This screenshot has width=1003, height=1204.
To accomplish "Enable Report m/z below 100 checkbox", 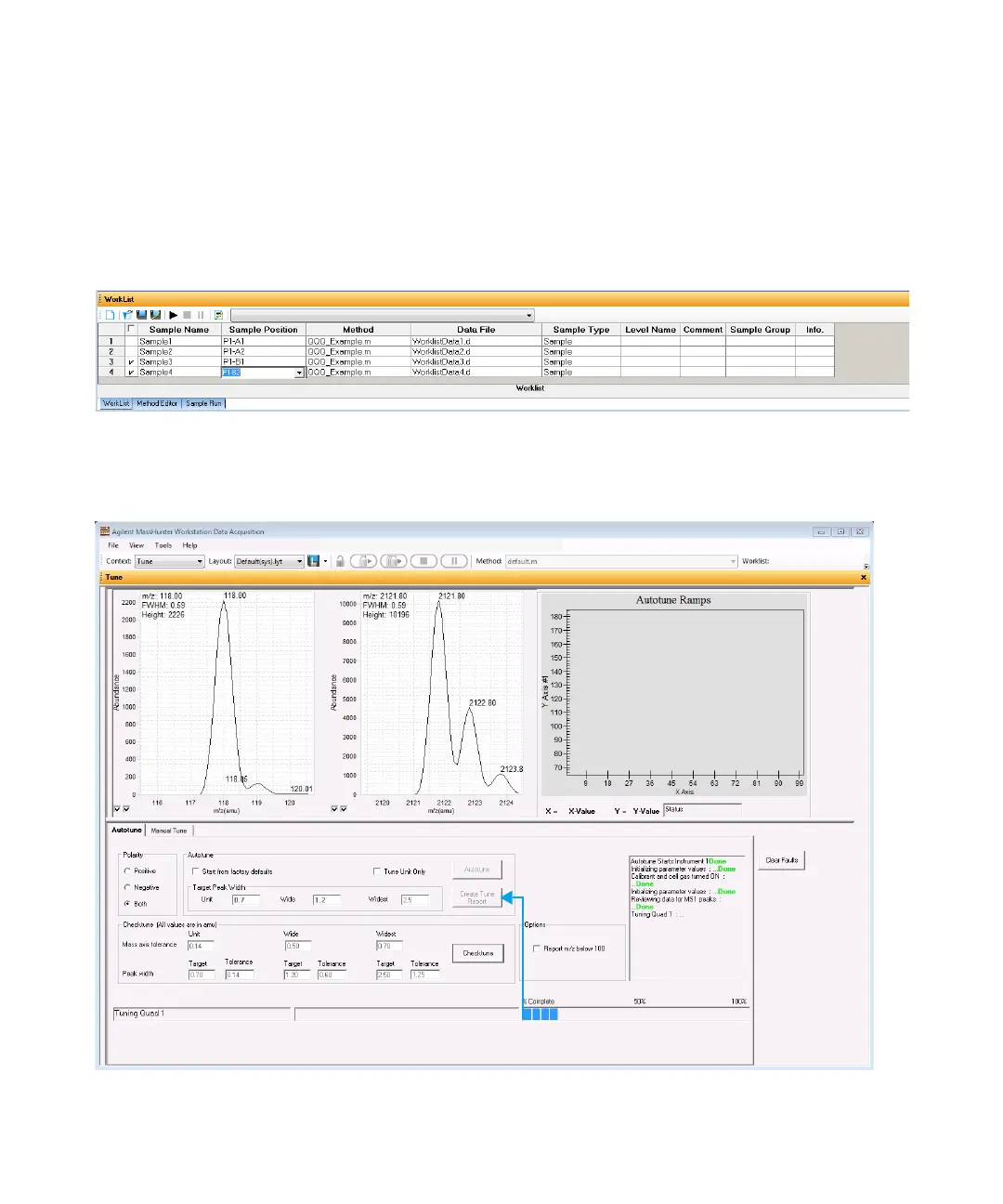I will point(536,949).
